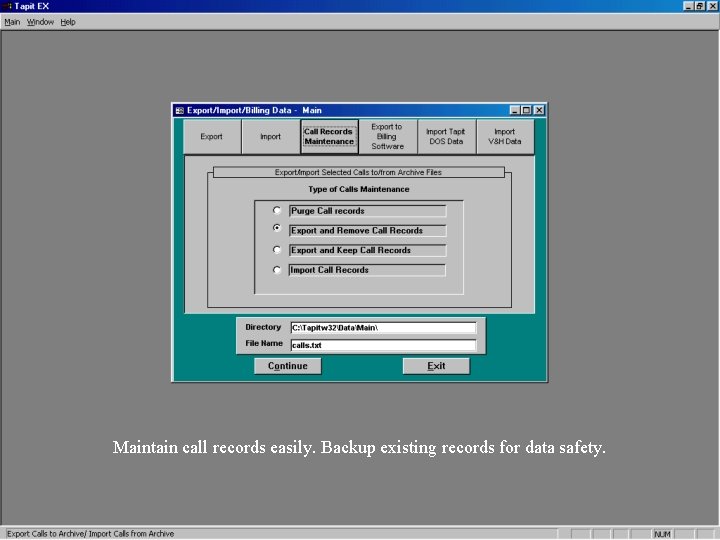Click the File Name input field
This screenshot has height=540, width=720.
383,345
